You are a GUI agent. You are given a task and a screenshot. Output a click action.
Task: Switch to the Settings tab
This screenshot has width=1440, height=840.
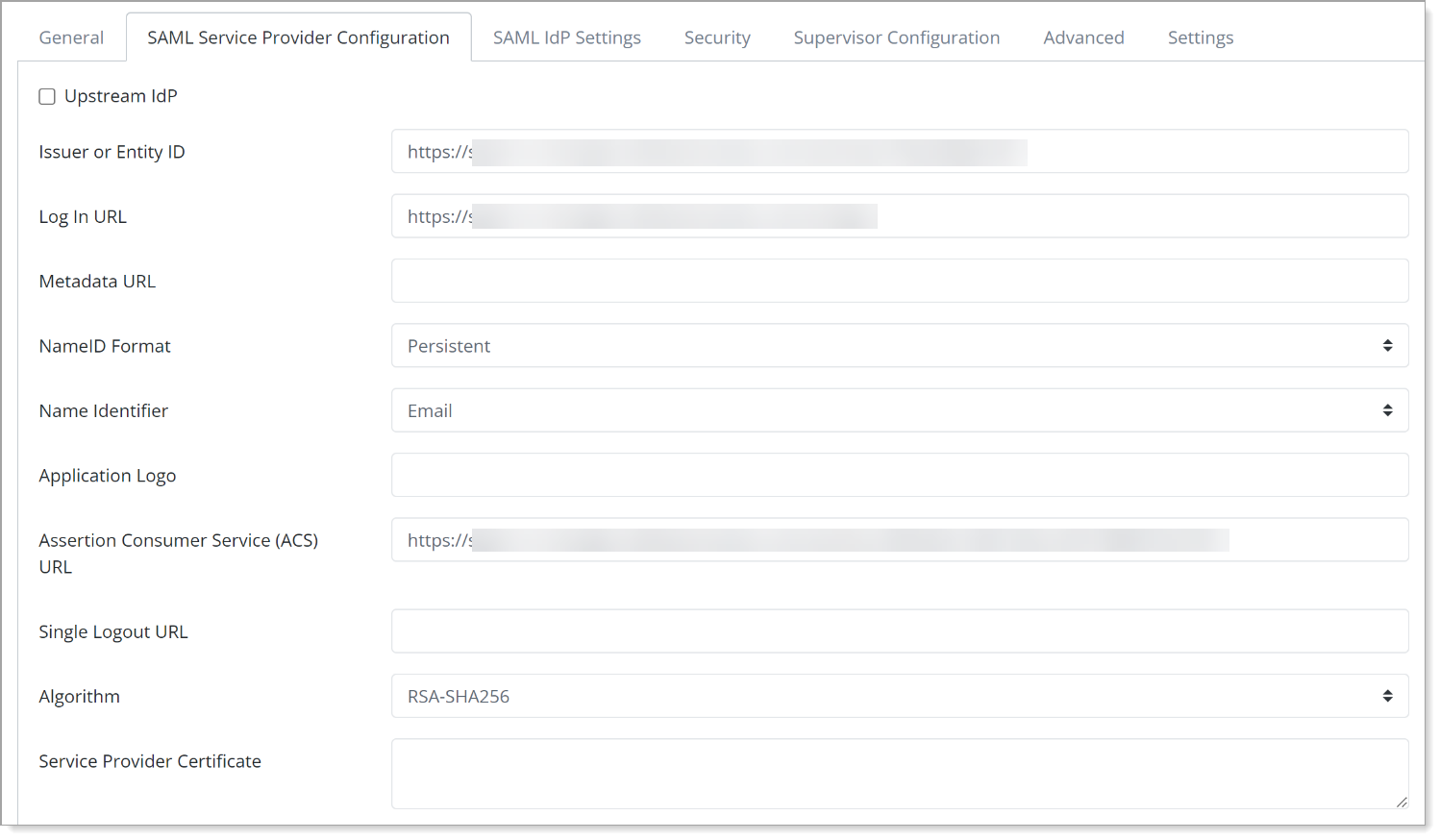point(1201,37)
